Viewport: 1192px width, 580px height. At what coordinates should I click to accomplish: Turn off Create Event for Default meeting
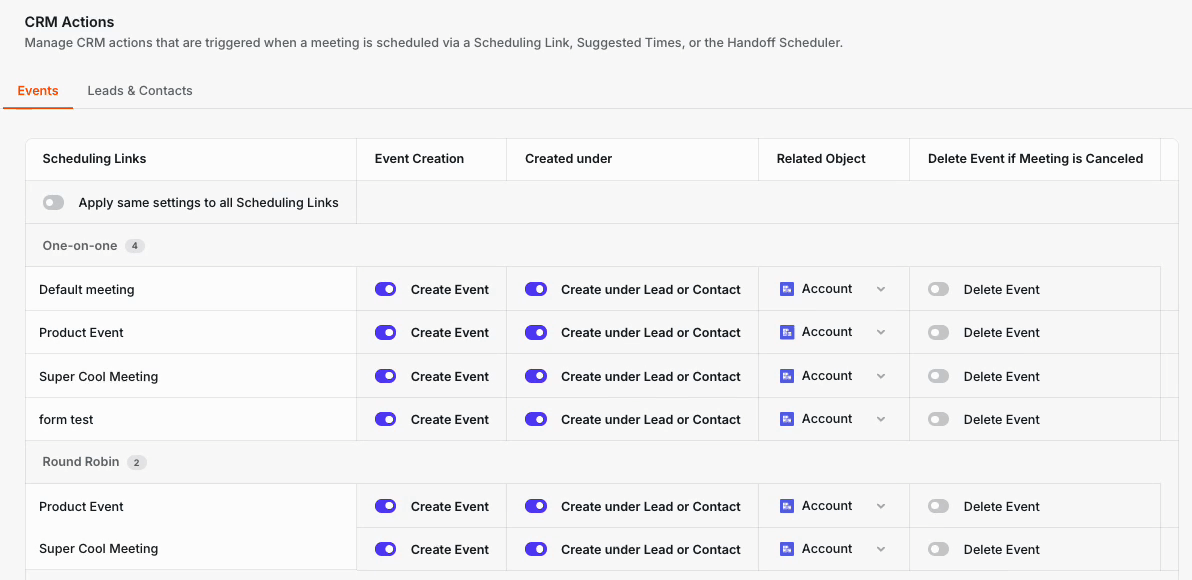(x=385, y=289)
